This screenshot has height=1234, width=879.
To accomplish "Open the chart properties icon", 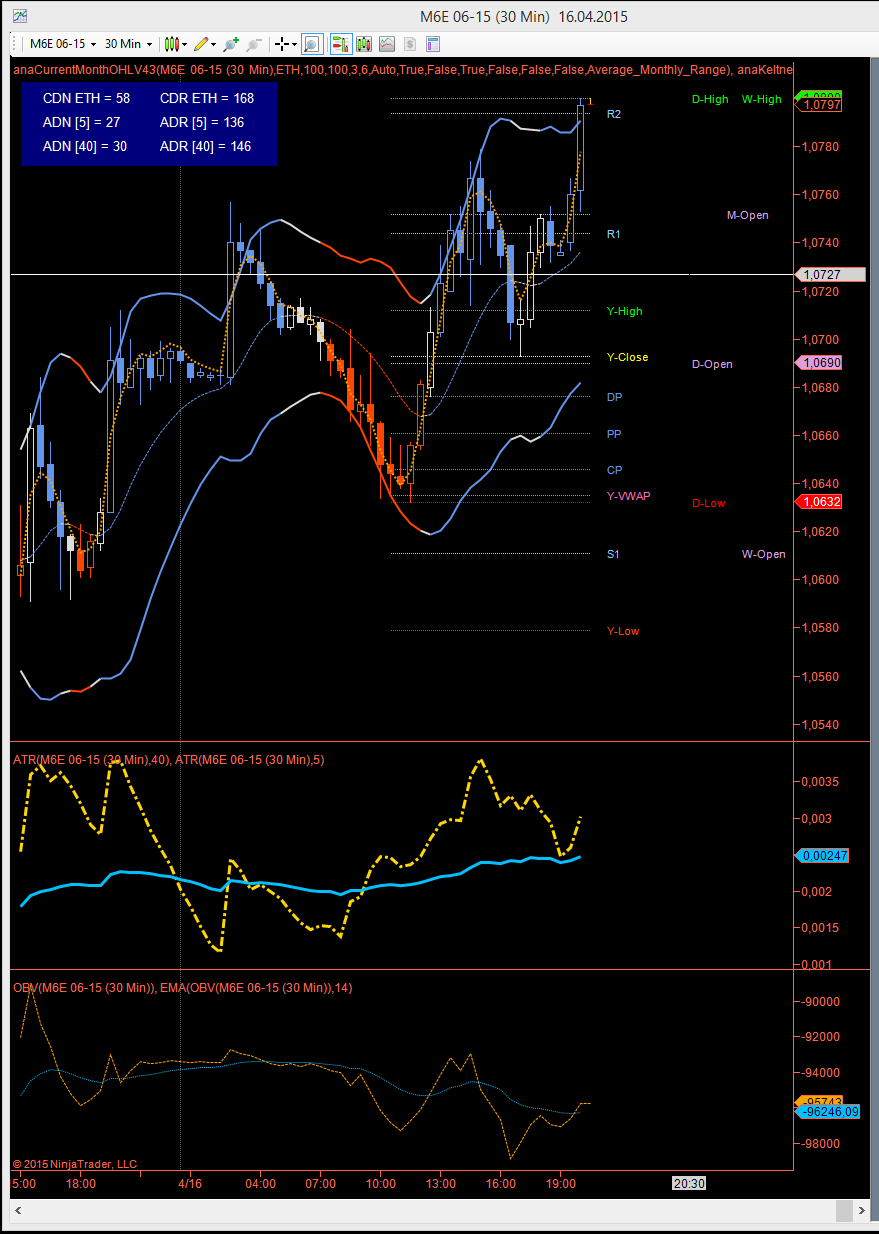I will pos(433,44).
